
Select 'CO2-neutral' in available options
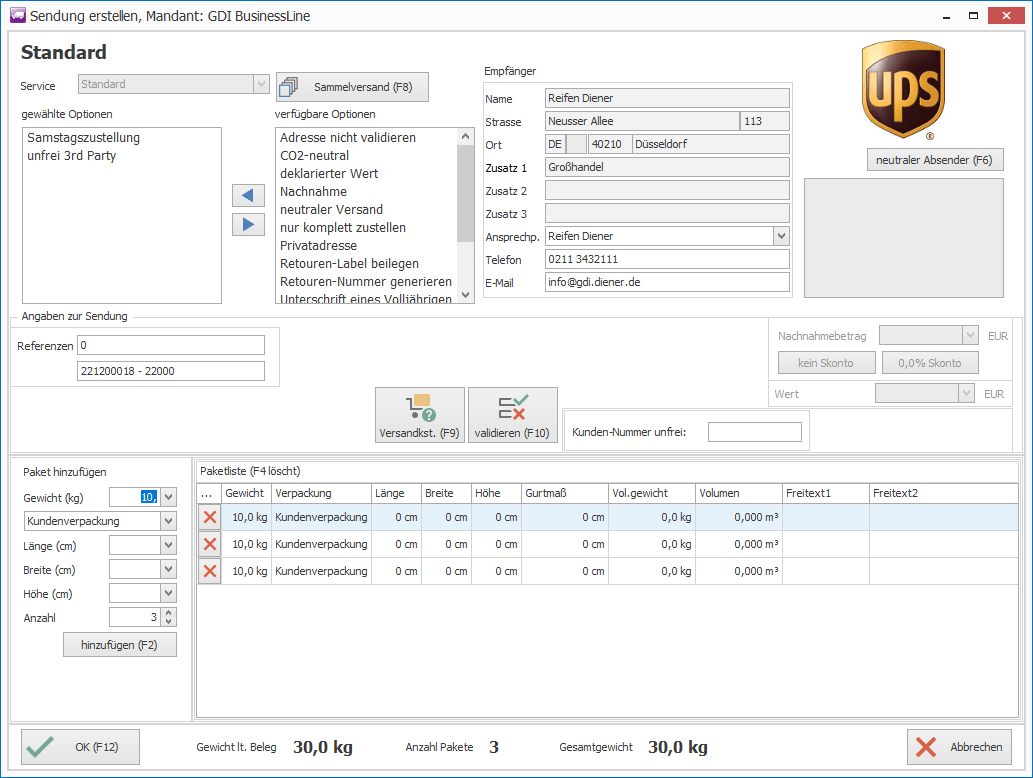[x=315, y=156]
